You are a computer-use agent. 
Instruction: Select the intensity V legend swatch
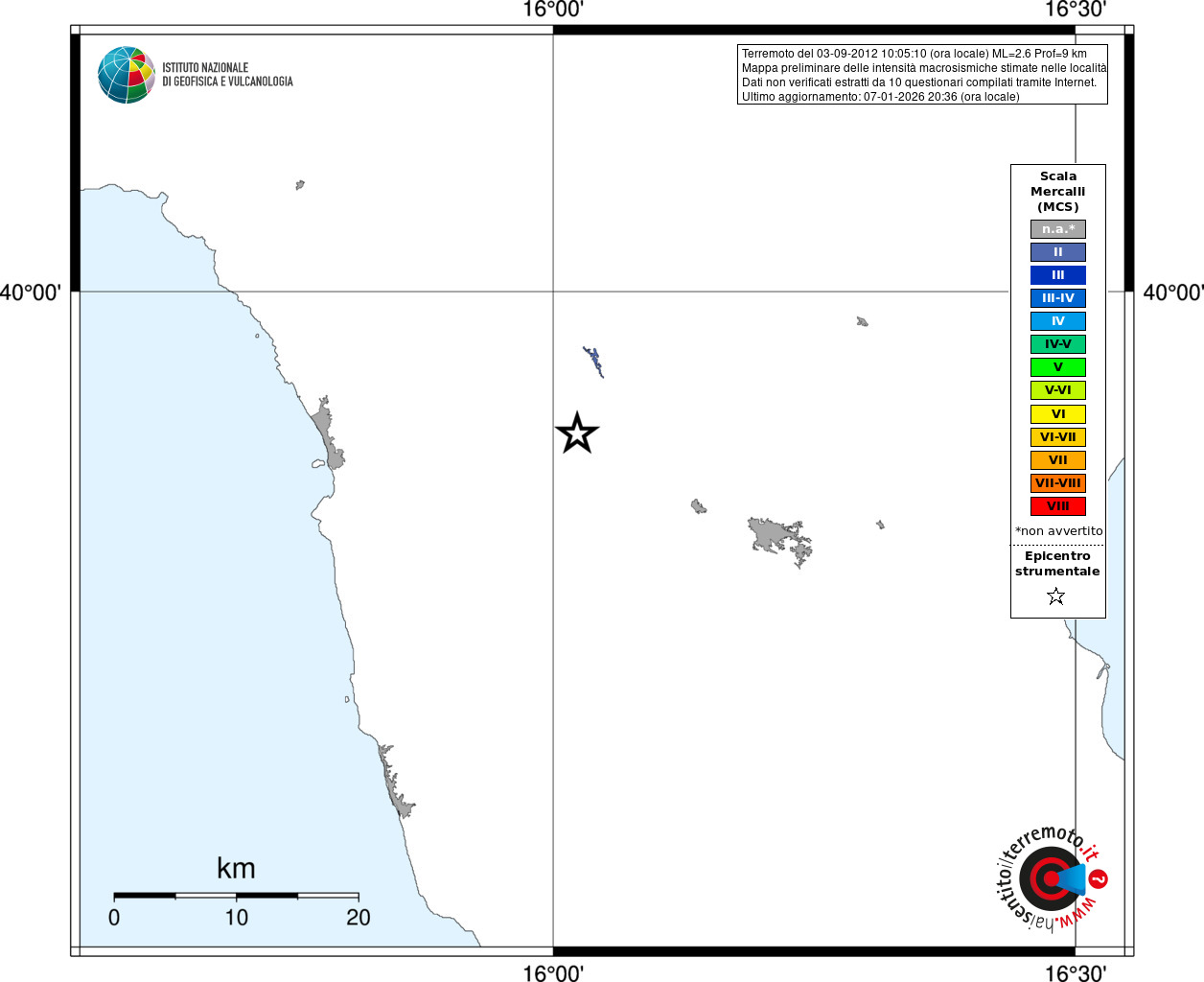[x=1058, y=367]
